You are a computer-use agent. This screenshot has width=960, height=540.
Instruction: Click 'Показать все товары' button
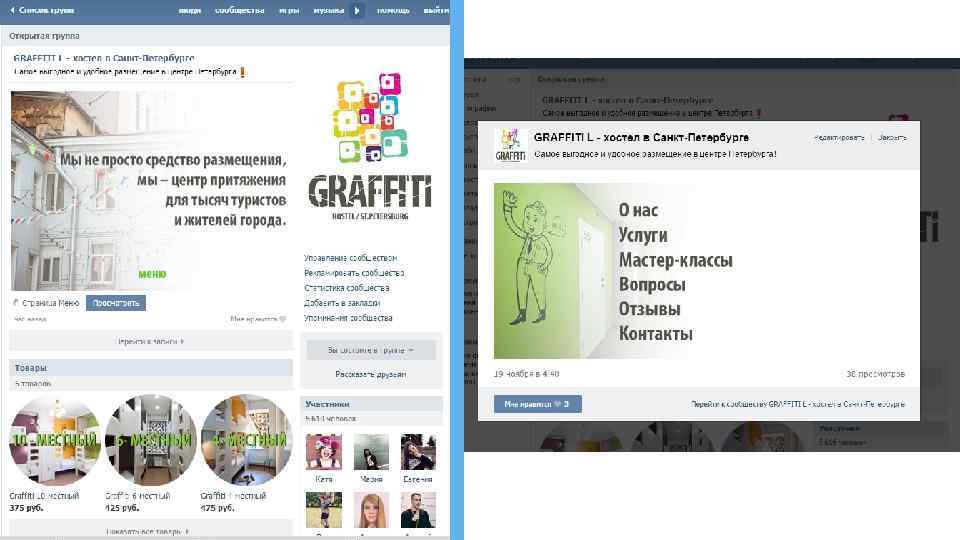click(x=151, y=531)
